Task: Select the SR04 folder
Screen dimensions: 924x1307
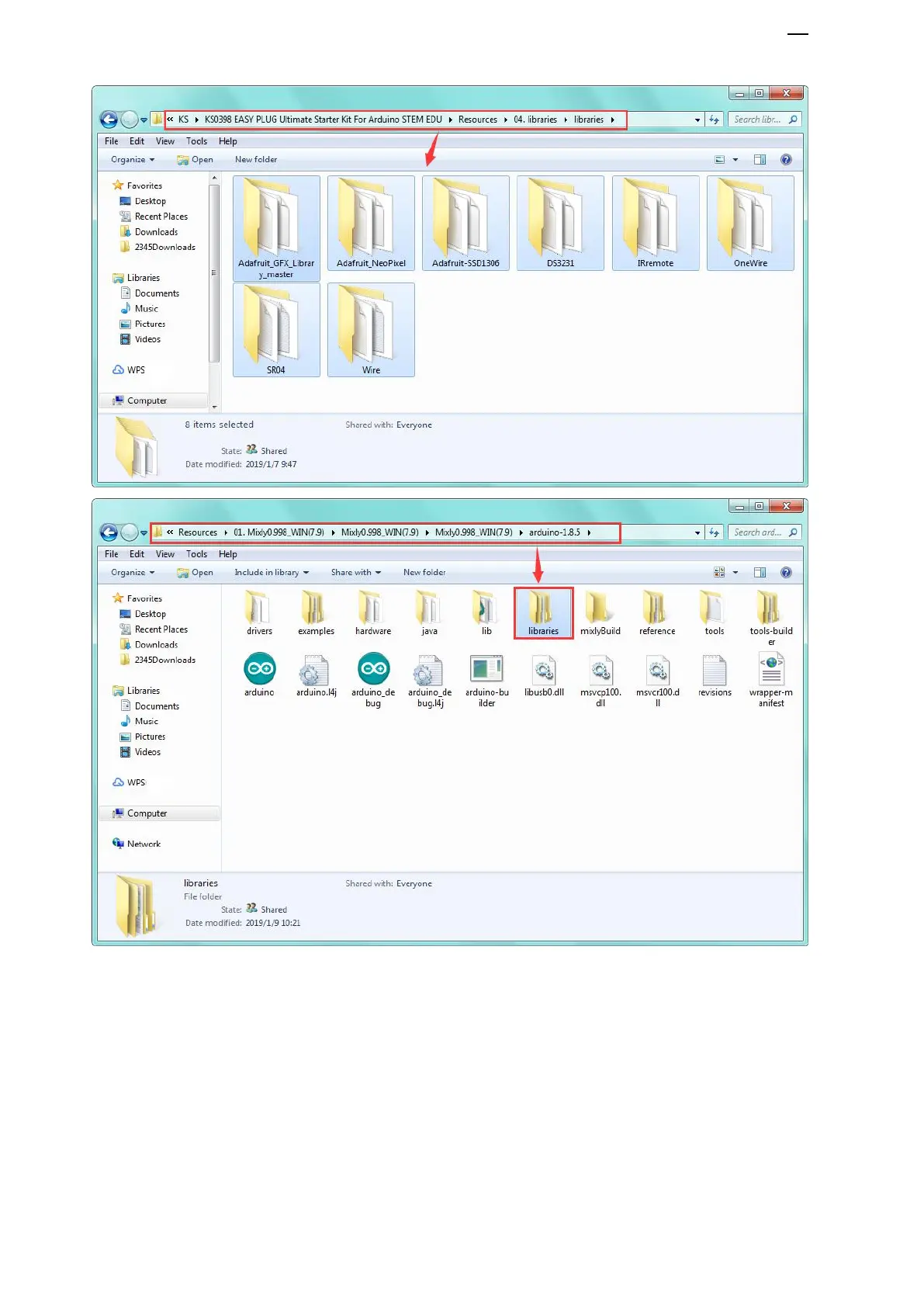Action: (276, 330)
